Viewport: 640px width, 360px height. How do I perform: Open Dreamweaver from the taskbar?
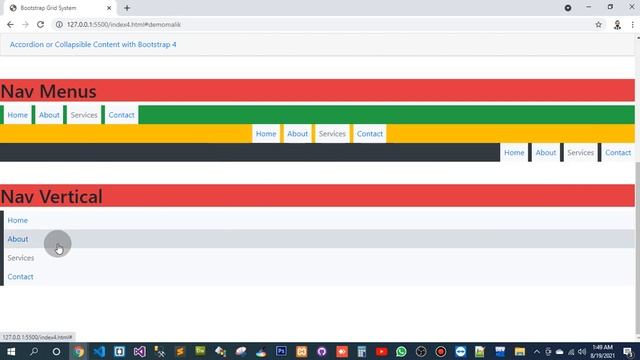[200, 351]
